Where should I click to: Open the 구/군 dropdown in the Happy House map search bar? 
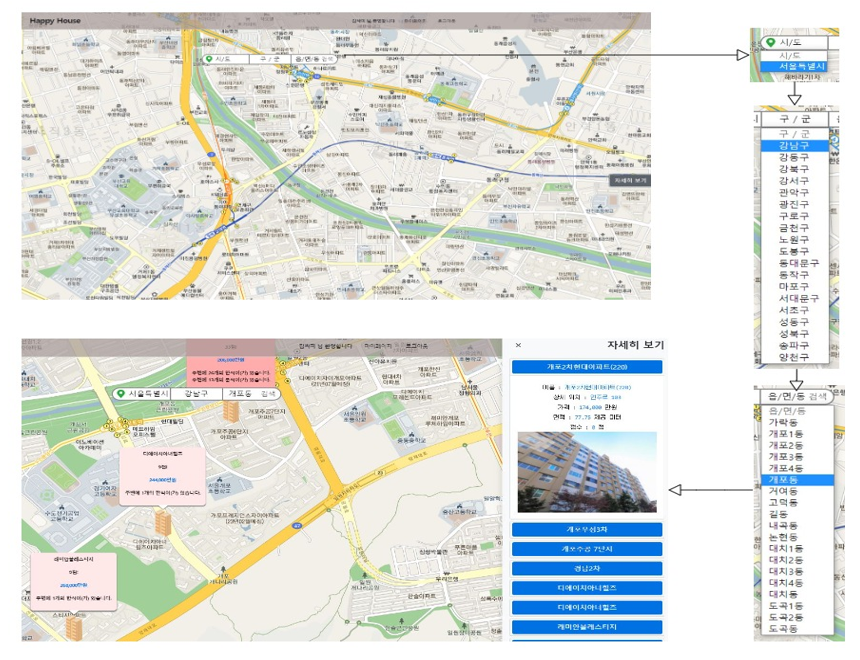tap(270, 59)
